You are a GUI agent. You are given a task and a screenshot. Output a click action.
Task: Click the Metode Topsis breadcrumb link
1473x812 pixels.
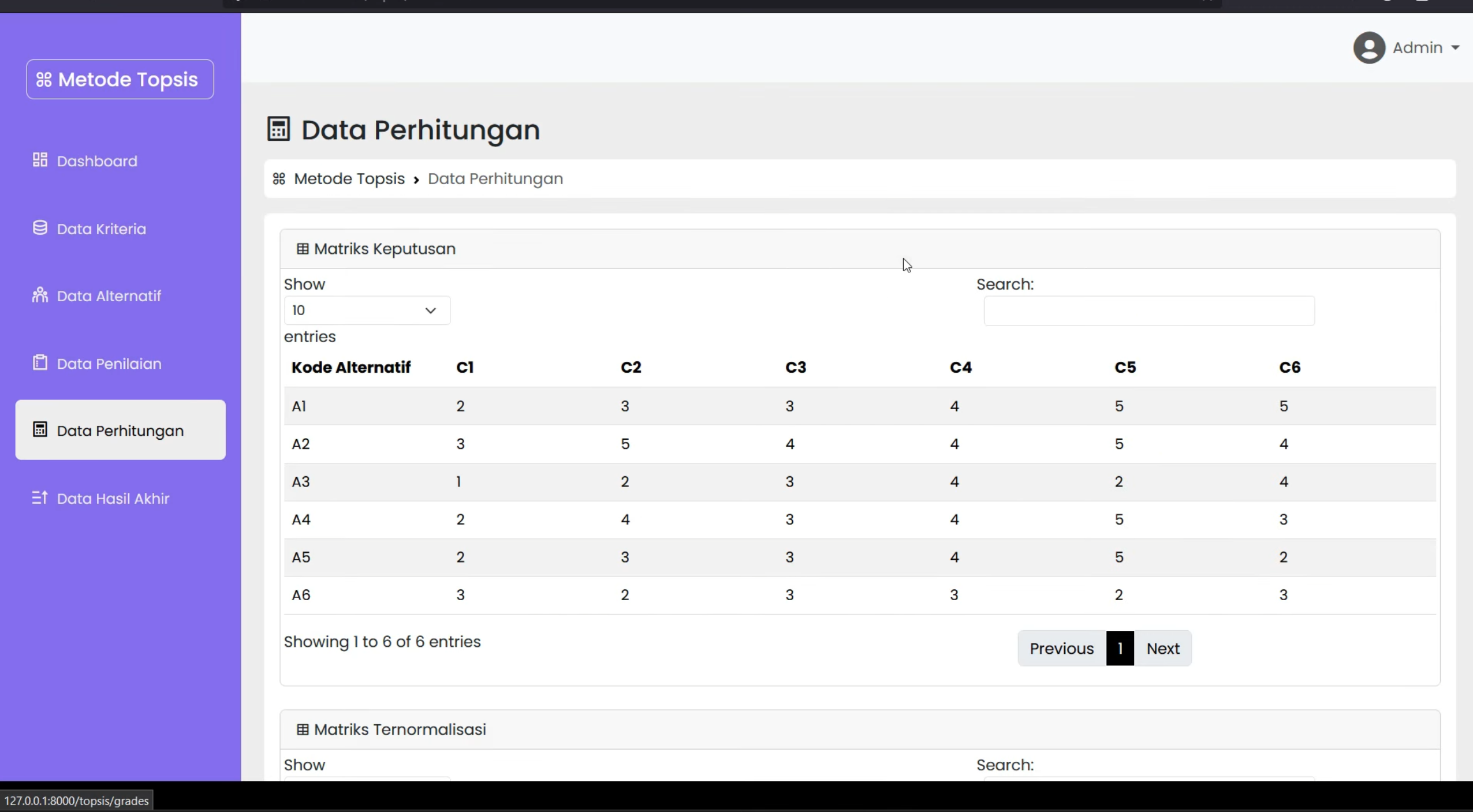(x=349, y=179)
